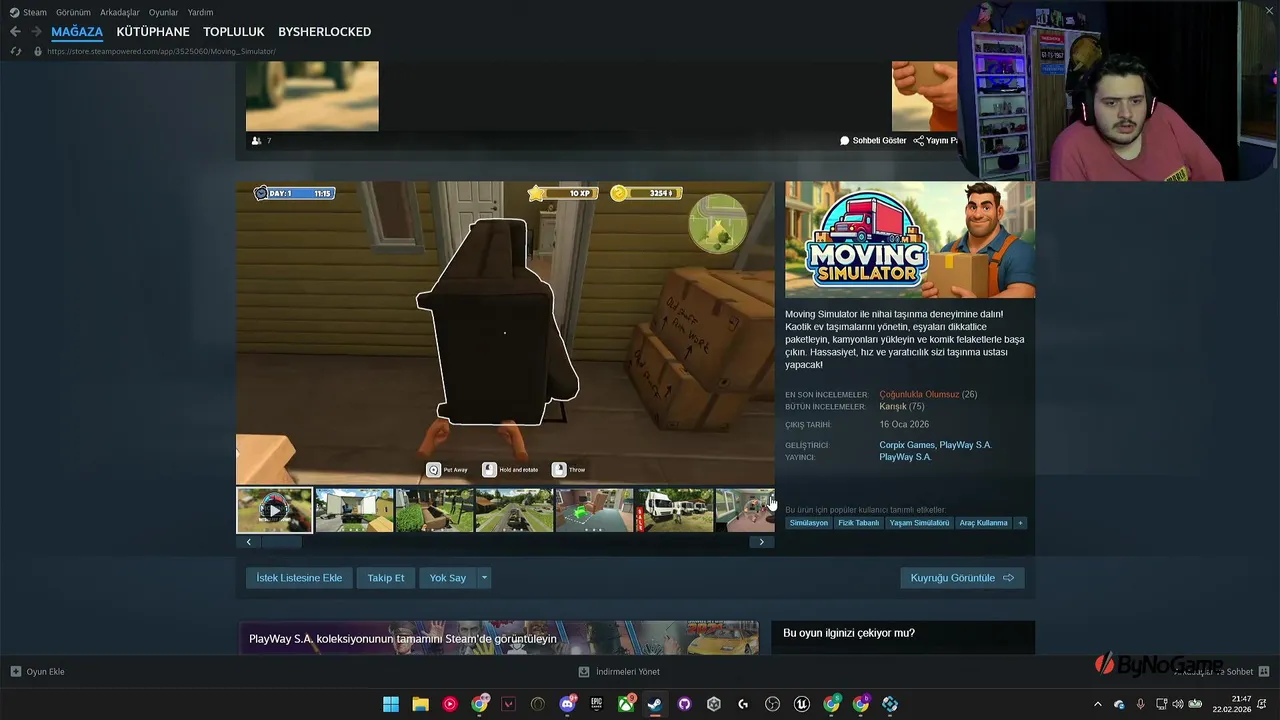Click the main game screenshot preview
Image resolution: width=1280 pixels, height=720 pixels.
click(x=505, y=333)
